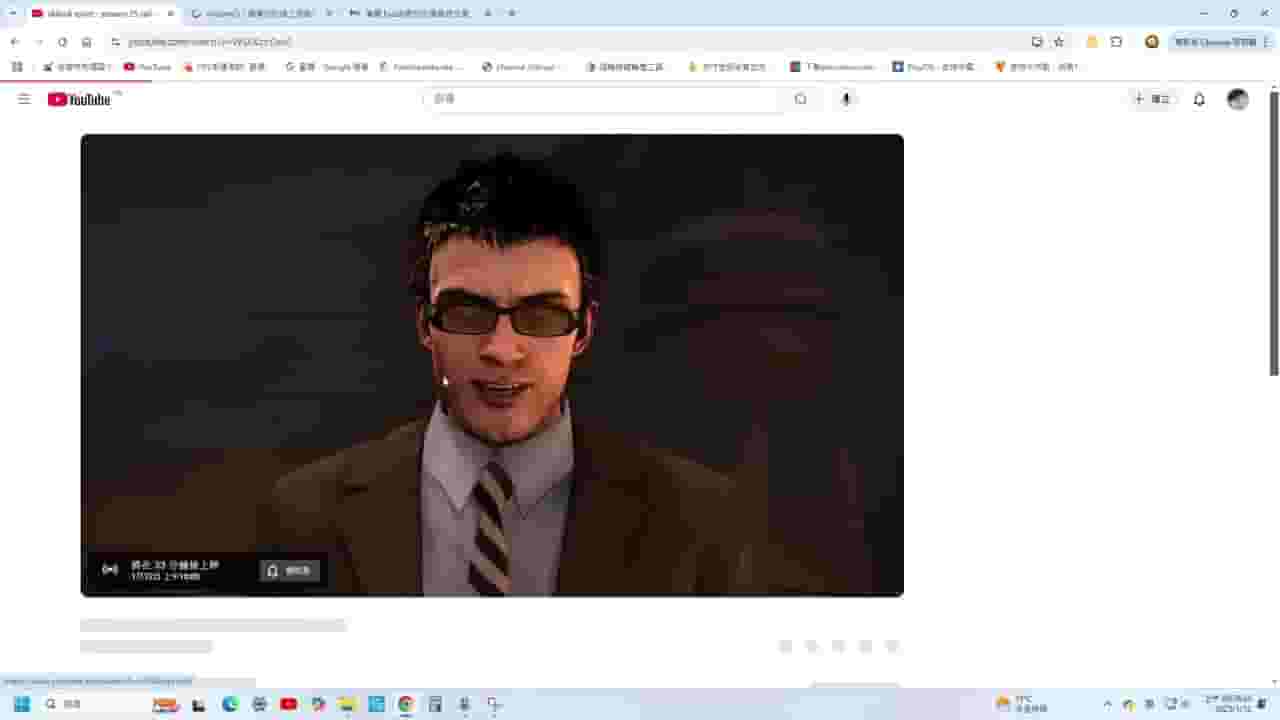This screenshot has width=1280, height=720.
Task: Click the Chrome address bar URL
Action: tap(210, 42)
